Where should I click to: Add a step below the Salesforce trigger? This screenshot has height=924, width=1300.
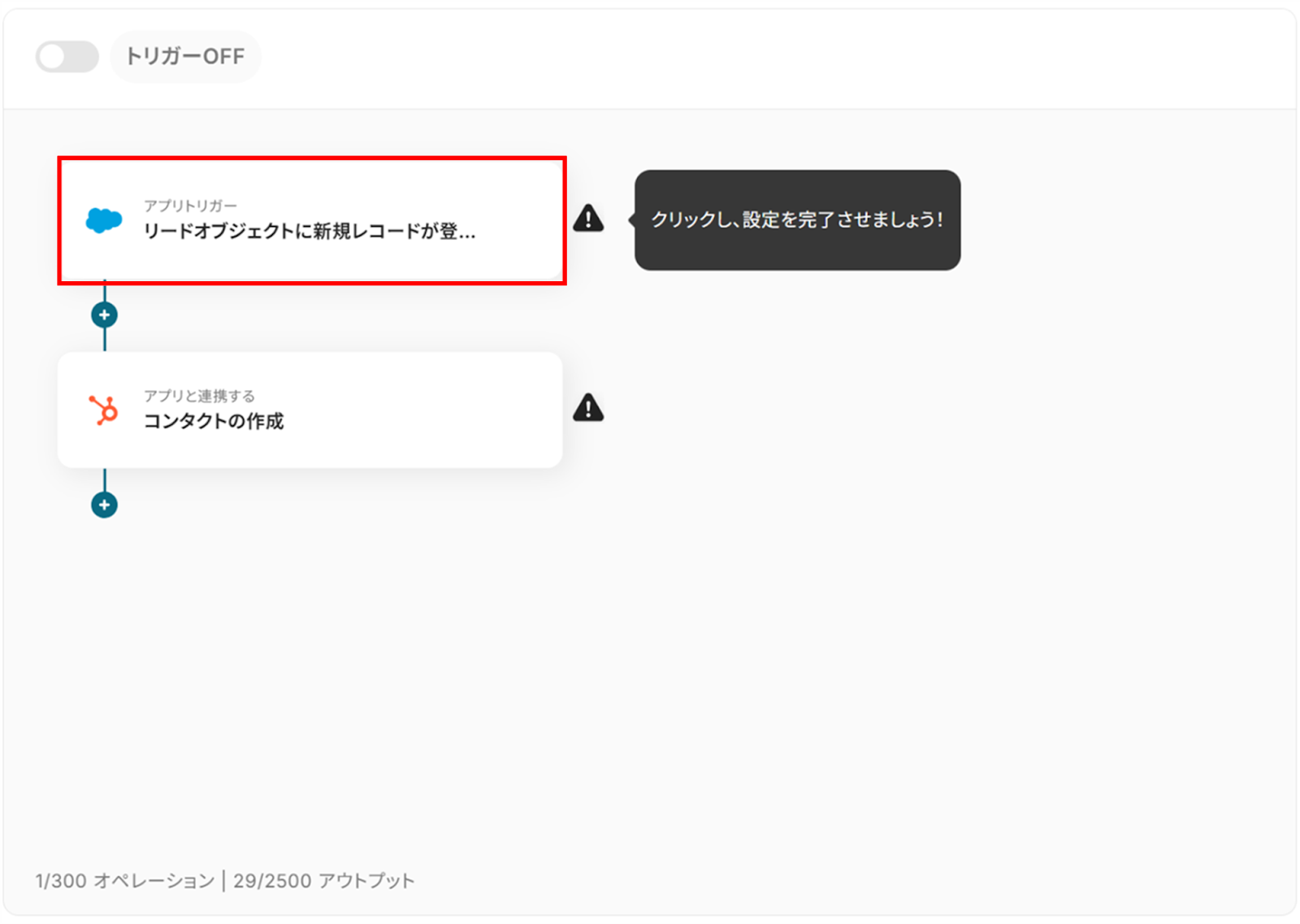click(x=104, y=315)
